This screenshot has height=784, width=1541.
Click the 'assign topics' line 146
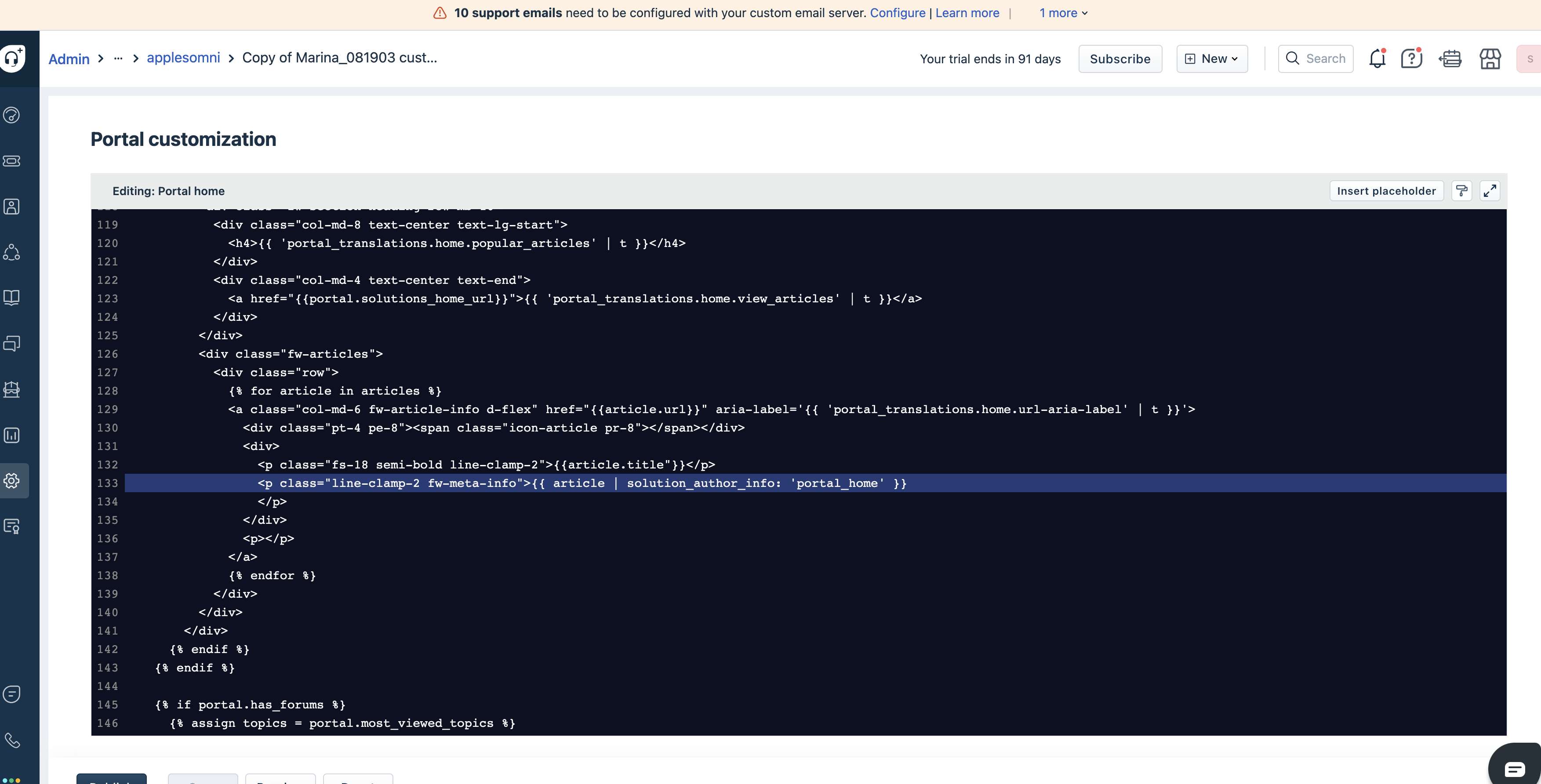tap(342, 724)
